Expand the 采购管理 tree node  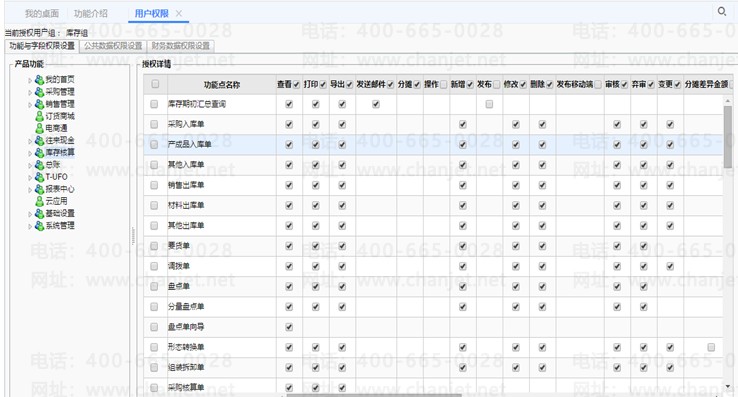click(30, 93)
